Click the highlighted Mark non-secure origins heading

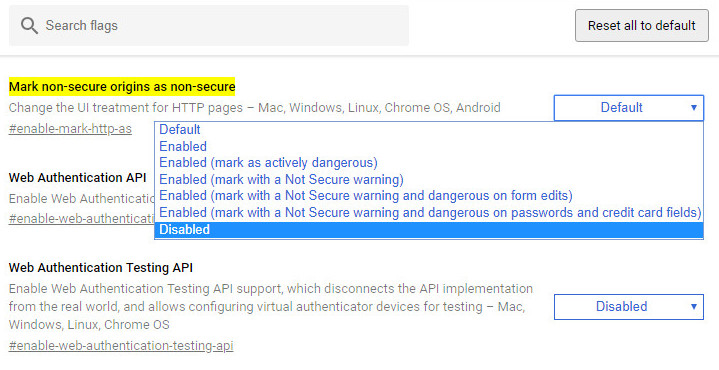tap(122, 87)
